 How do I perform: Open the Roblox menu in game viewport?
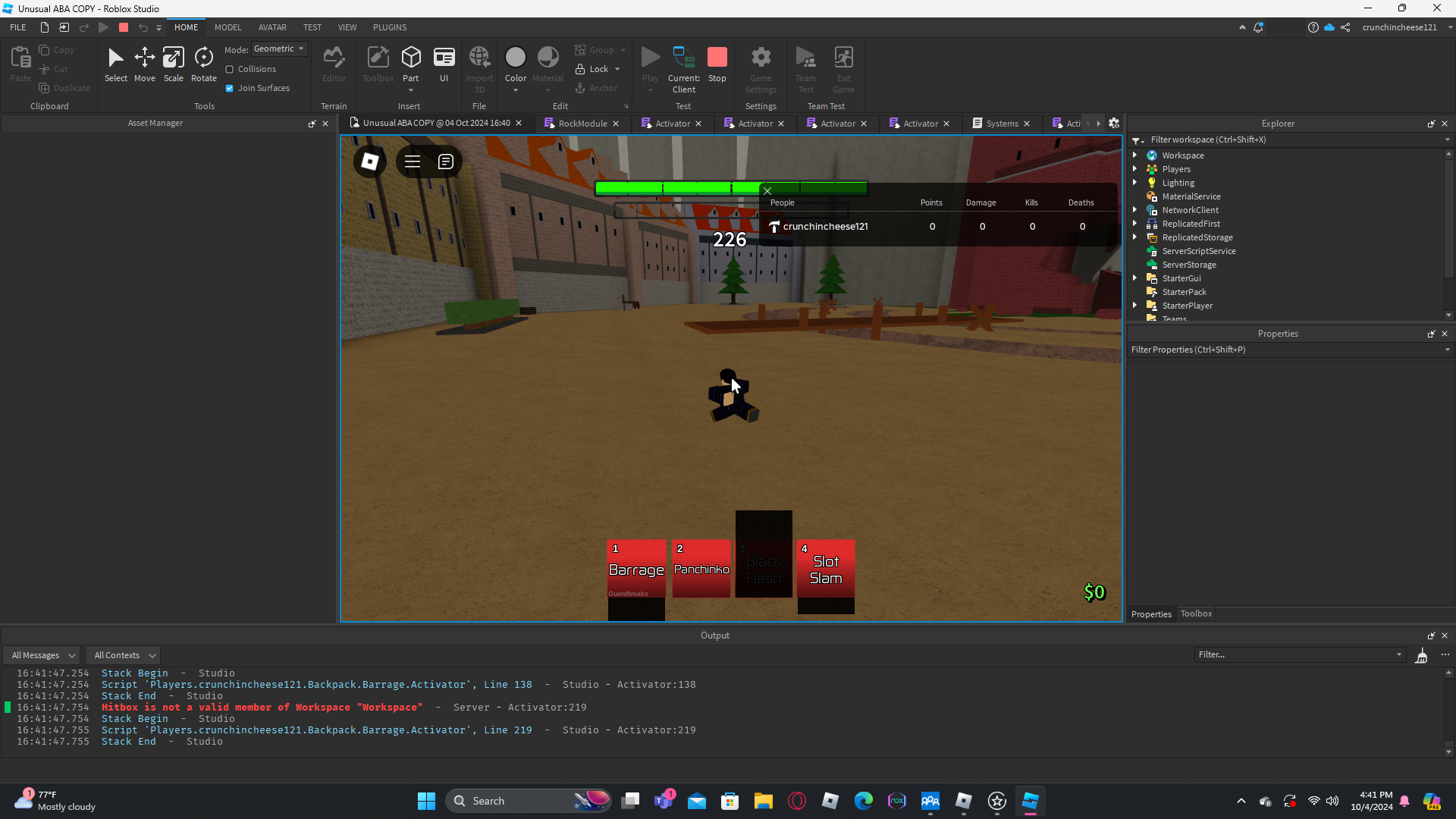[x=370, y=162]
